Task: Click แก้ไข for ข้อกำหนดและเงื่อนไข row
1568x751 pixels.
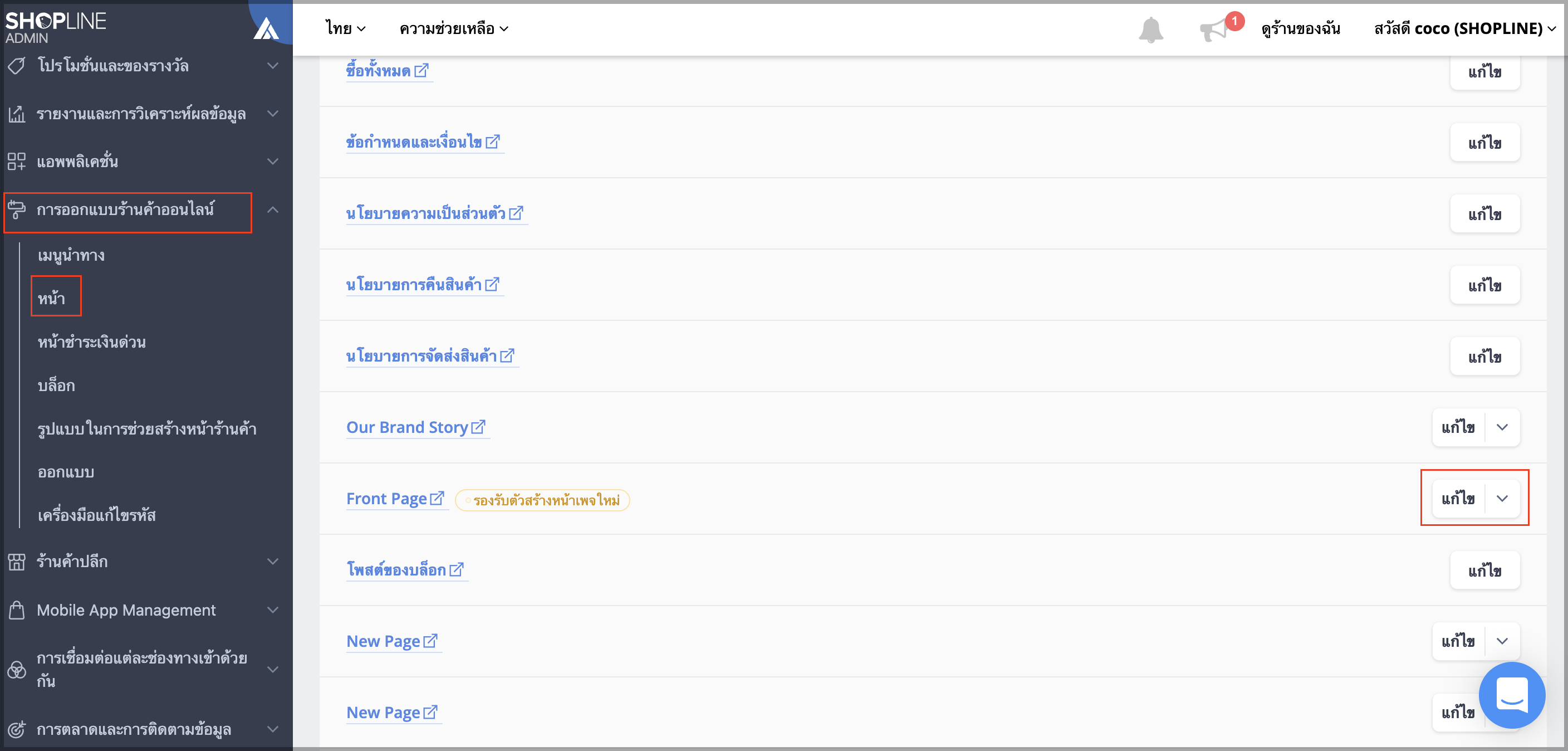Action: (1484, 143)
